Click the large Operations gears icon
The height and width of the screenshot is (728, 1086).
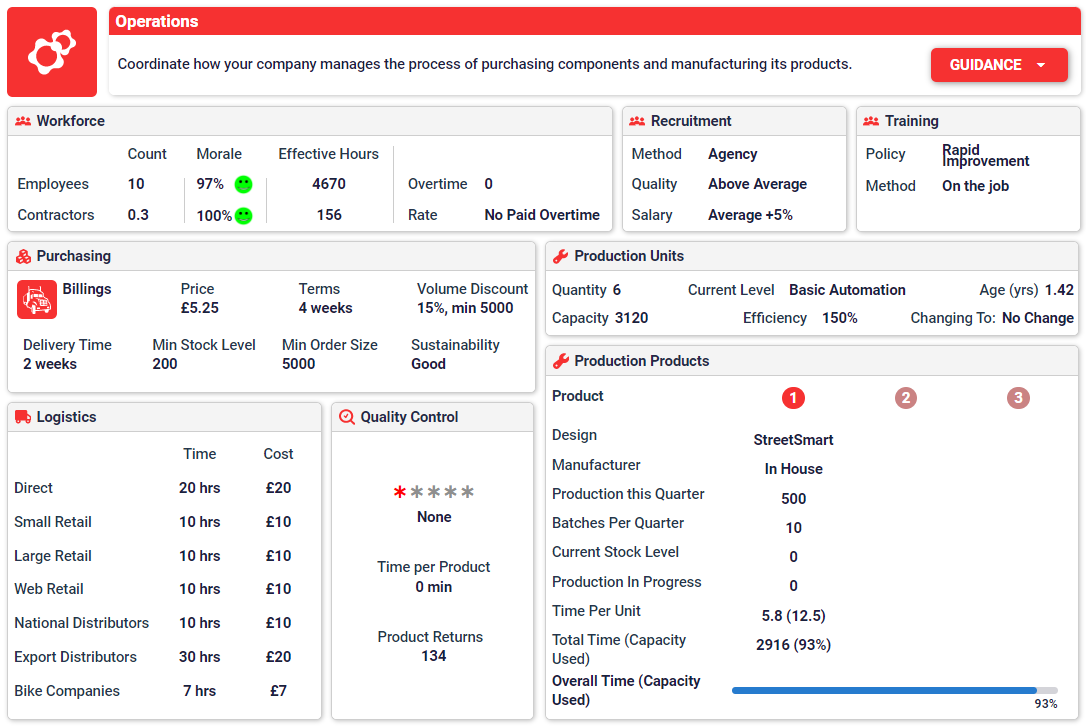[52, 52]
